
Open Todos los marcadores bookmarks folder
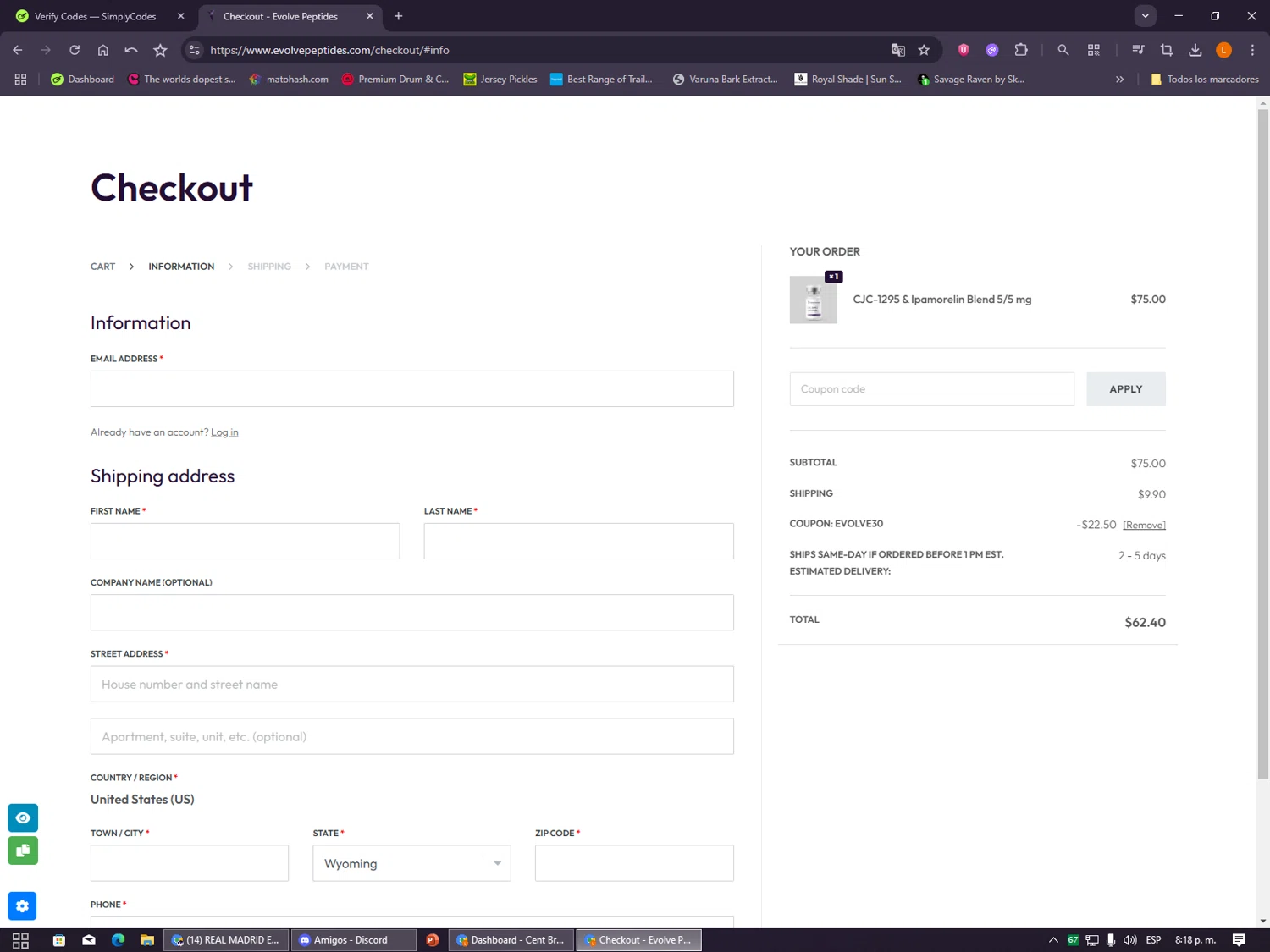coord(1204,79)
